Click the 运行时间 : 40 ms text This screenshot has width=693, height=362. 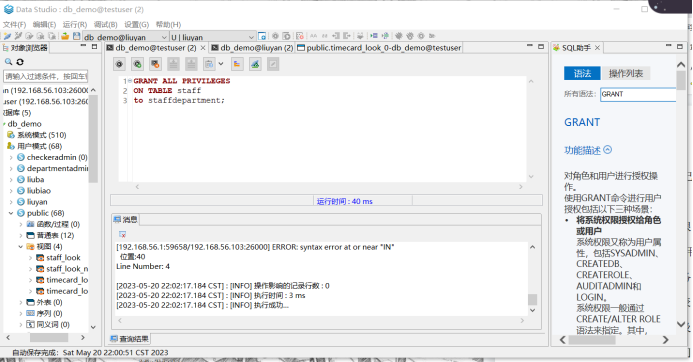[x=344, y=202]
